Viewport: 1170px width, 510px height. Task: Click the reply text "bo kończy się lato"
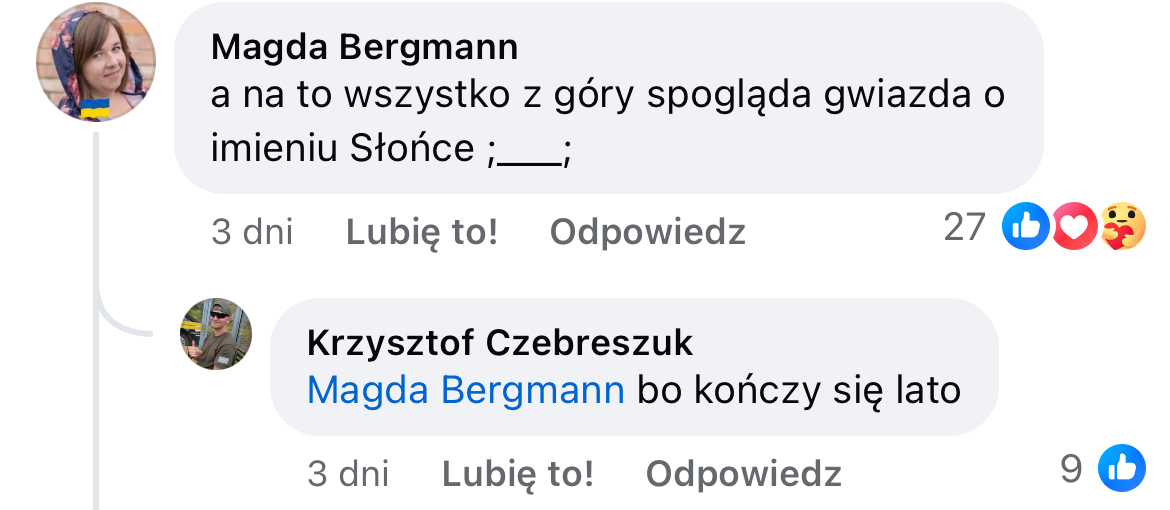point(798,390)
